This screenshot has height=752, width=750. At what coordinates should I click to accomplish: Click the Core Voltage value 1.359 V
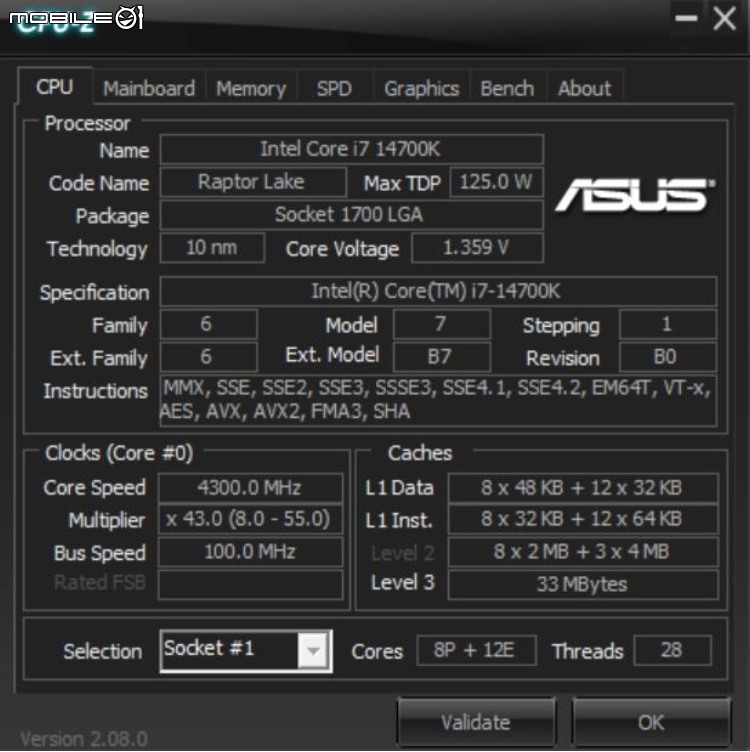477,247
